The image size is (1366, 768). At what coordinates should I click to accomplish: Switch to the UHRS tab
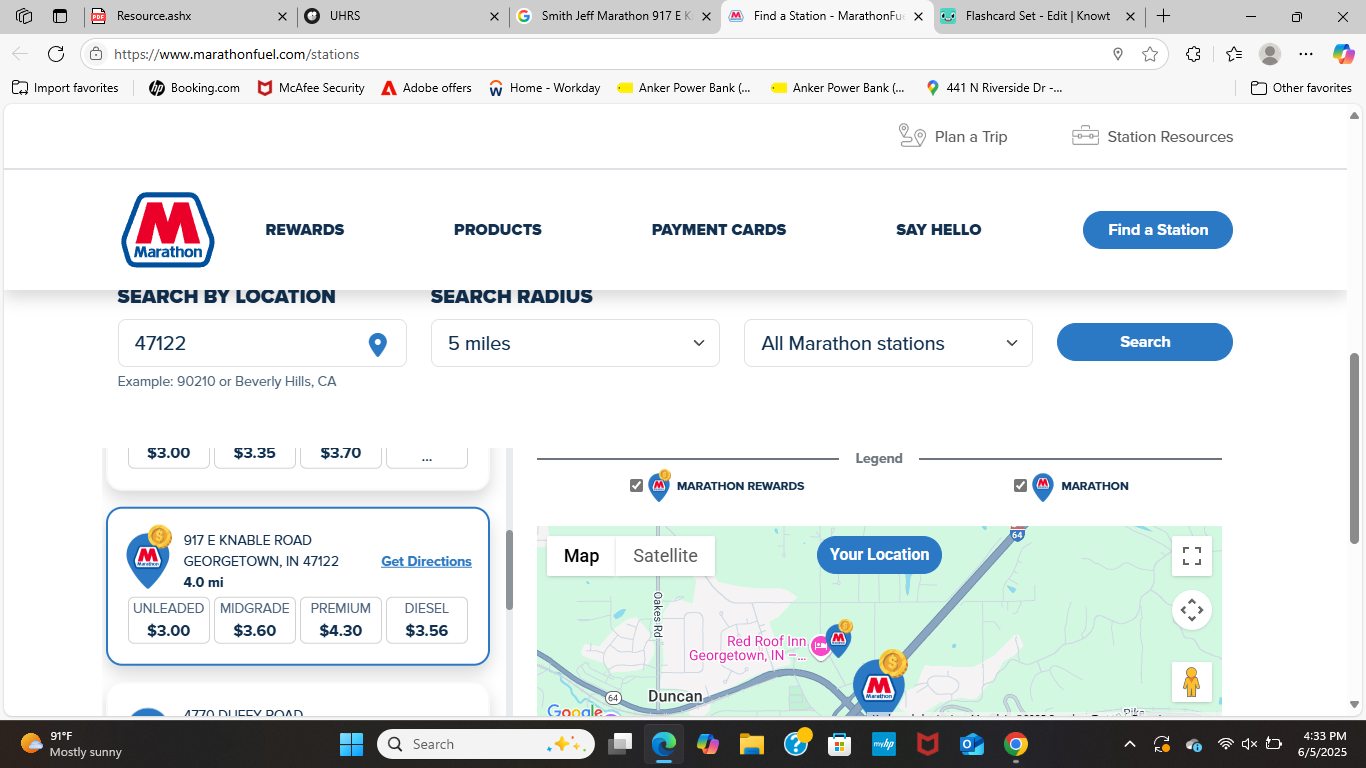point(402,16)
